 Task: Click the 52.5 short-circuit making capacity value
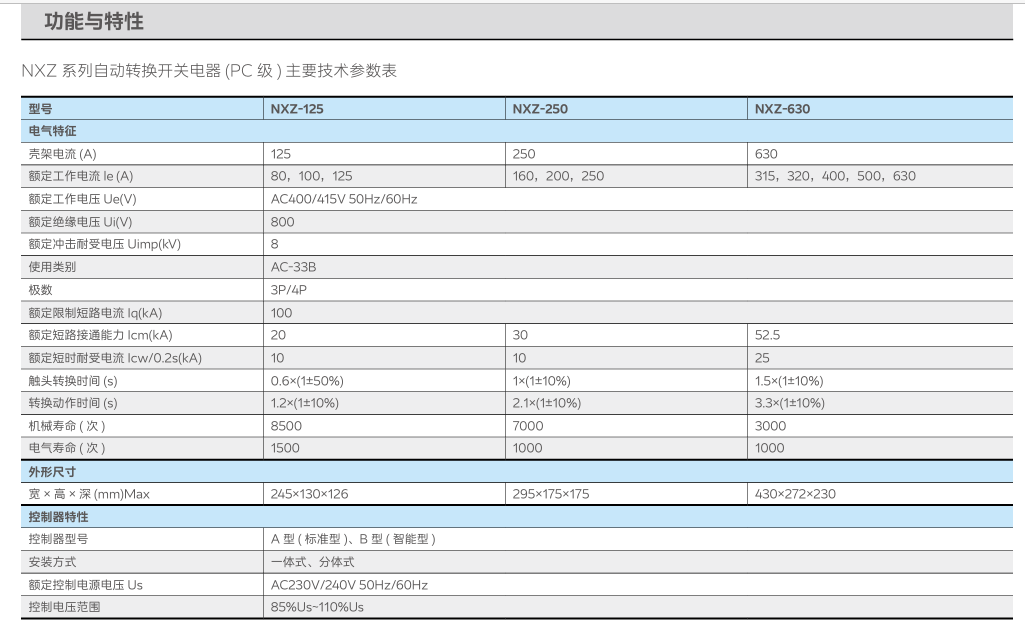(768, 335)
